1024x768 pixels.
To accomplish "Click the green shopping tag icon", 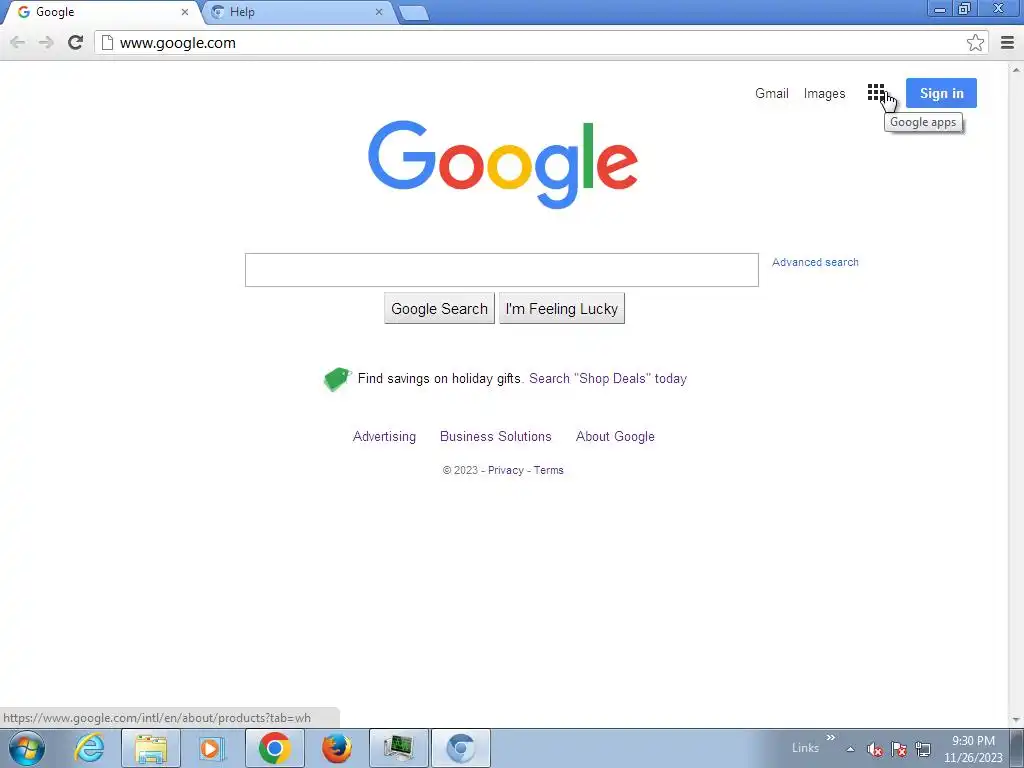I will pyautogui.click(x=337, y=379).
